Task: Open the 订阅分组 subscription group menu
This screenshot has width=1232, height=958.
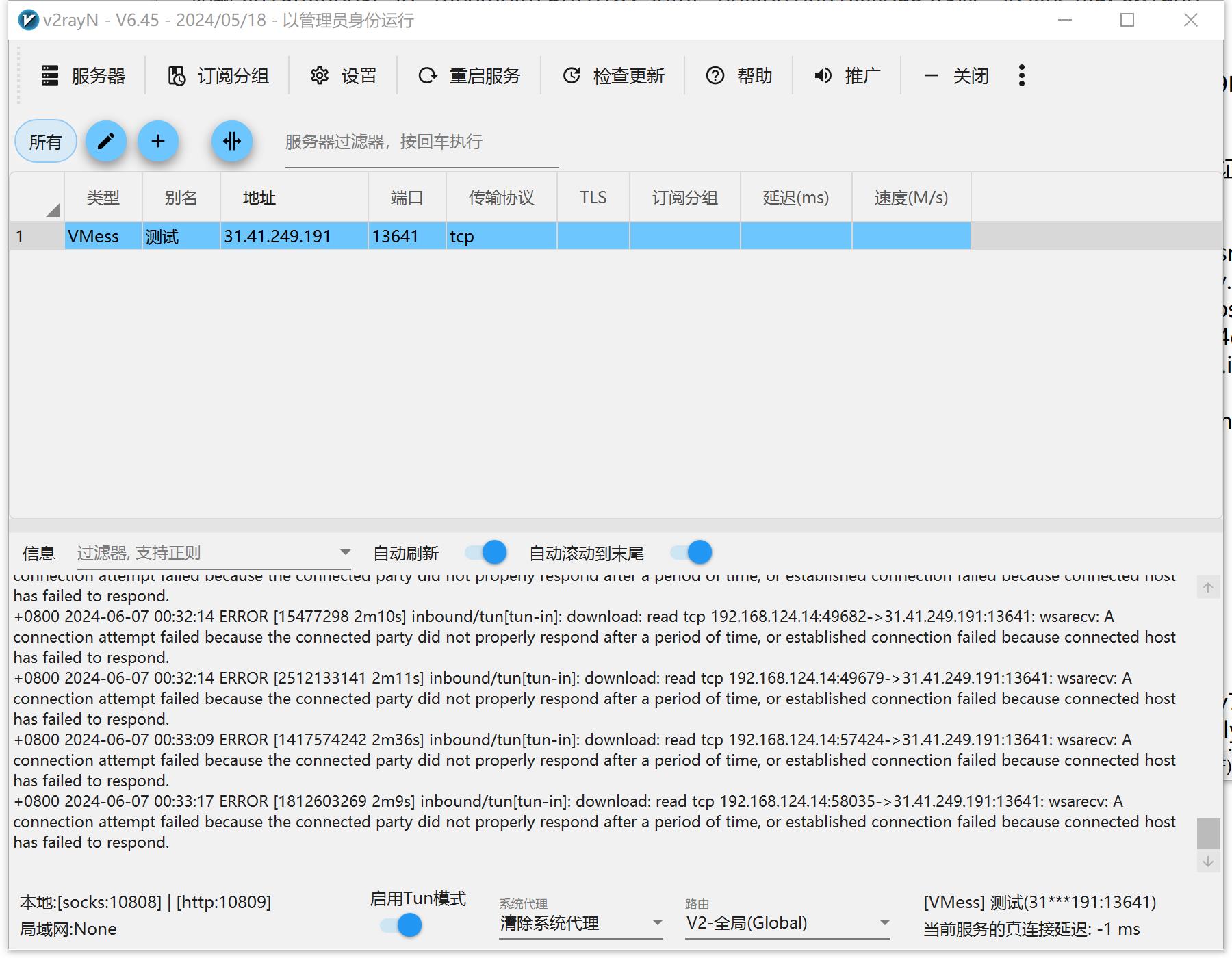Action: (x=218, y=76)
